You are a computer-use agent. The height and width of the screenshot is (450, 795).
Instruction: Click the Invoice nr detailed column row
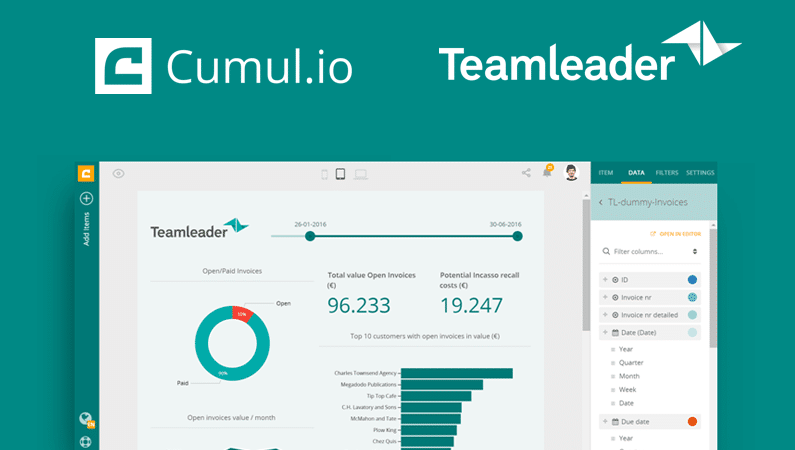click(650, 315)
